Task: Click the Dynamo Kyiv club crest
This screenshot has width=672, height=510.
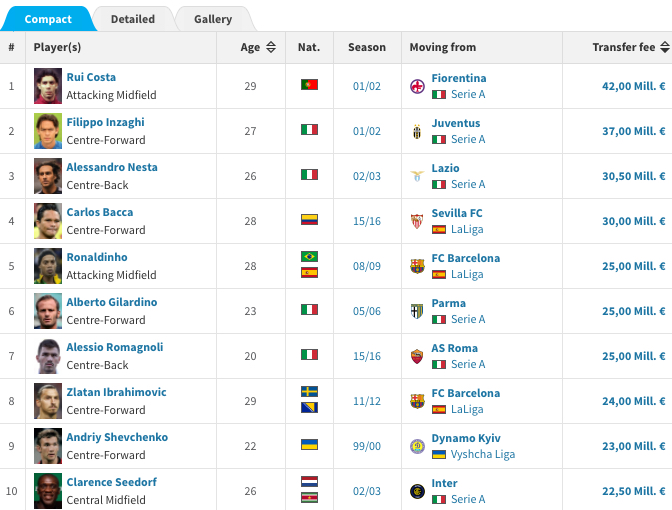Action: tap(417, 446)
